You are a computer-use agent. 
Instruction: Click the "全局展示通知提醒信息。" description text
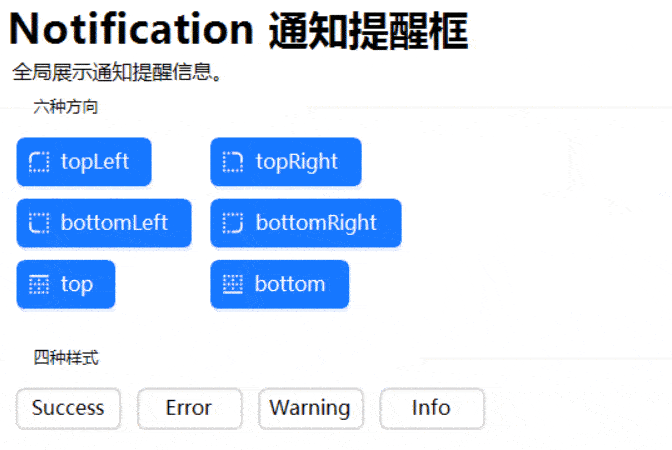[117, 73]
